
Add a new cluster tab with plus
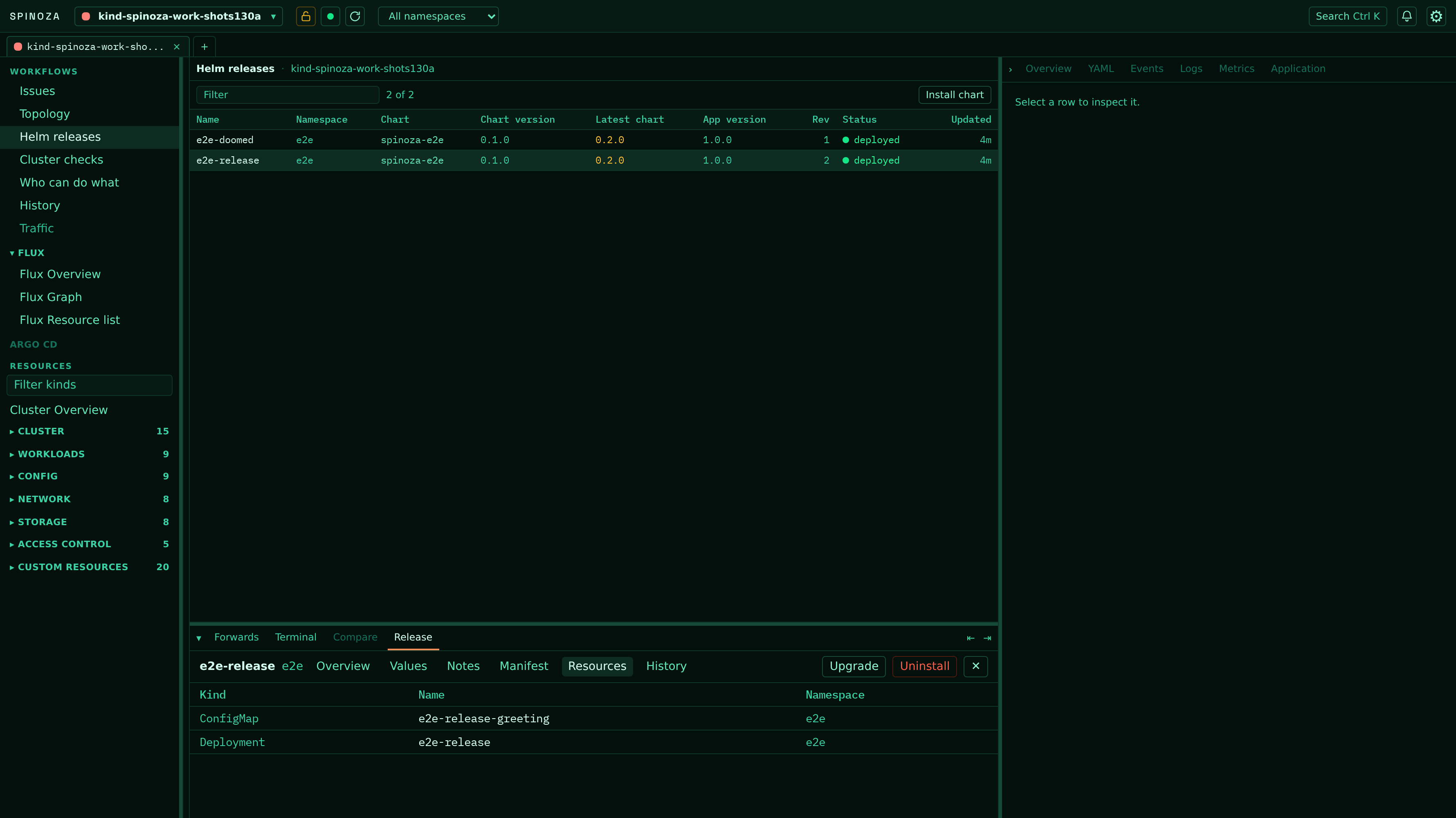(204, 47)
